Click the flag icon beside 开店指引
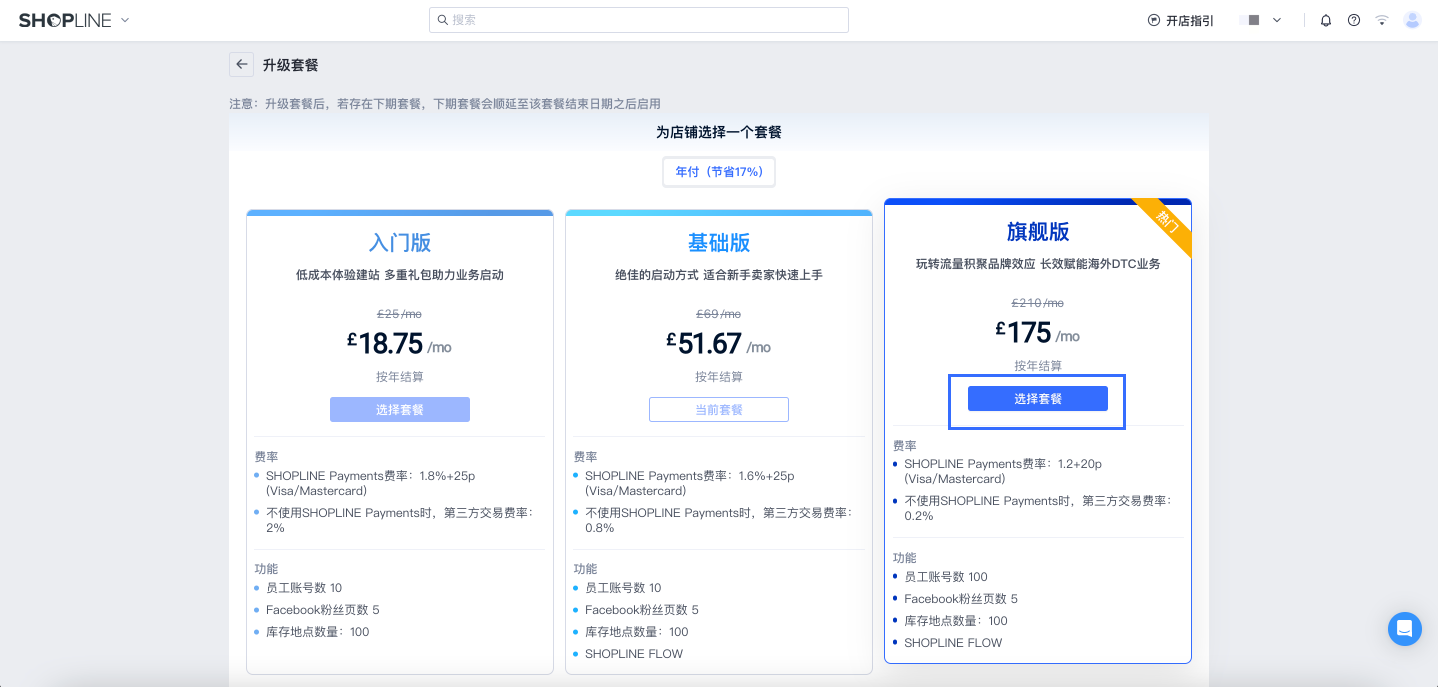The width and height of the screenshot is (1438, 687). 1154,20
